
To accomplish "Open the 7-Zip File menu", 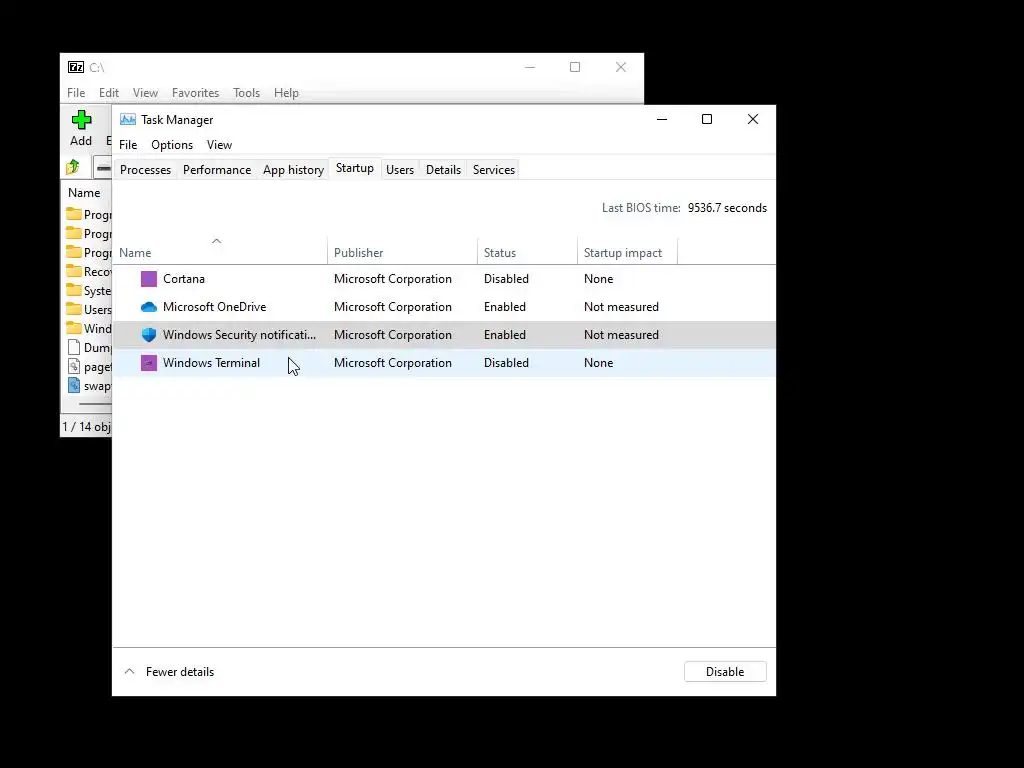I will pos(76,93).
